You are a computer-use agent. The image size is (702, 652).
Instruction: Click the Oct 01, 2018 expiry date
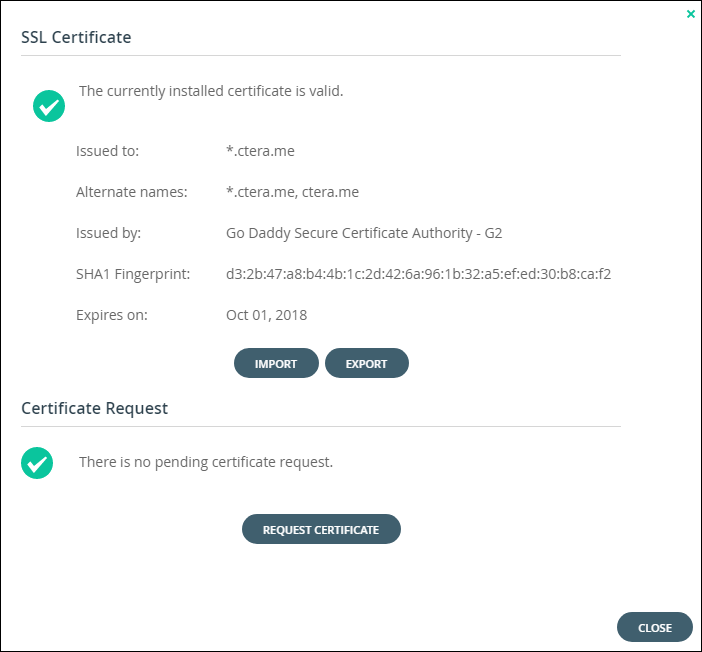tap(266, 315)
